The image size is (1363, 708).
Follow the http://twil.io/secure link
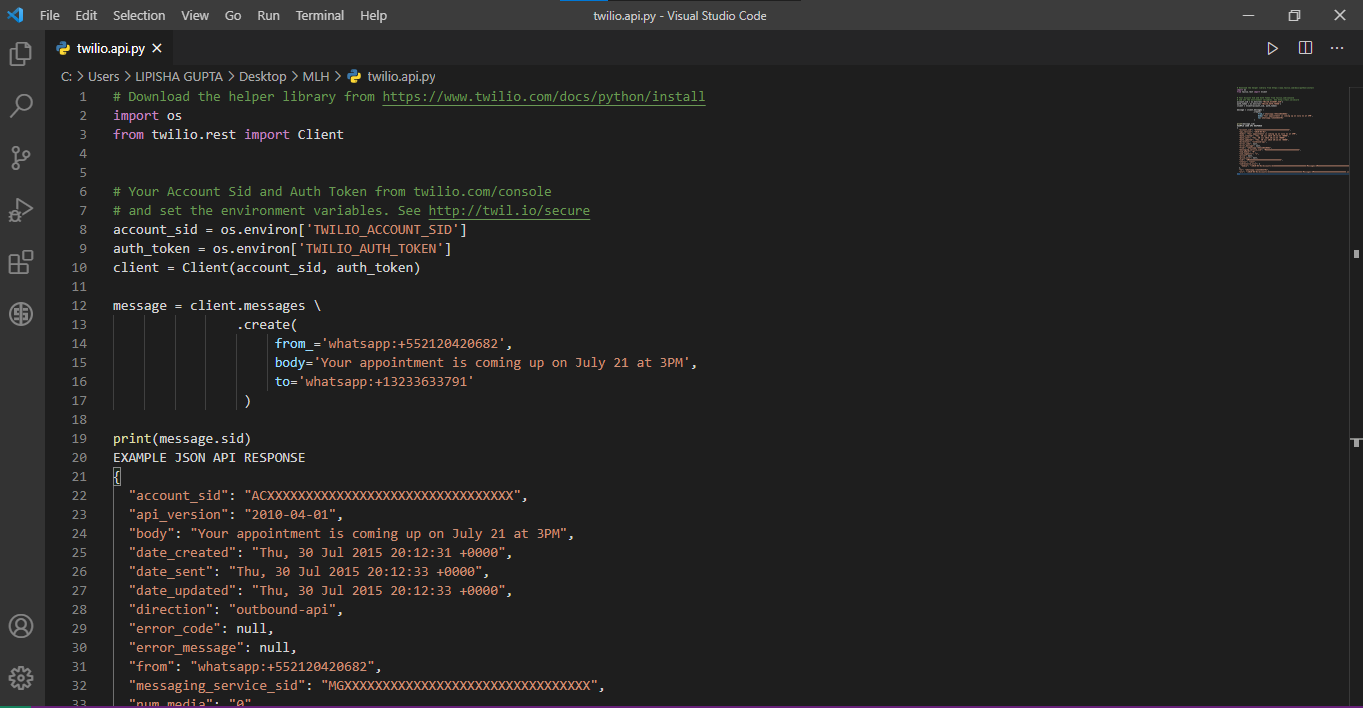coord(509,211)
